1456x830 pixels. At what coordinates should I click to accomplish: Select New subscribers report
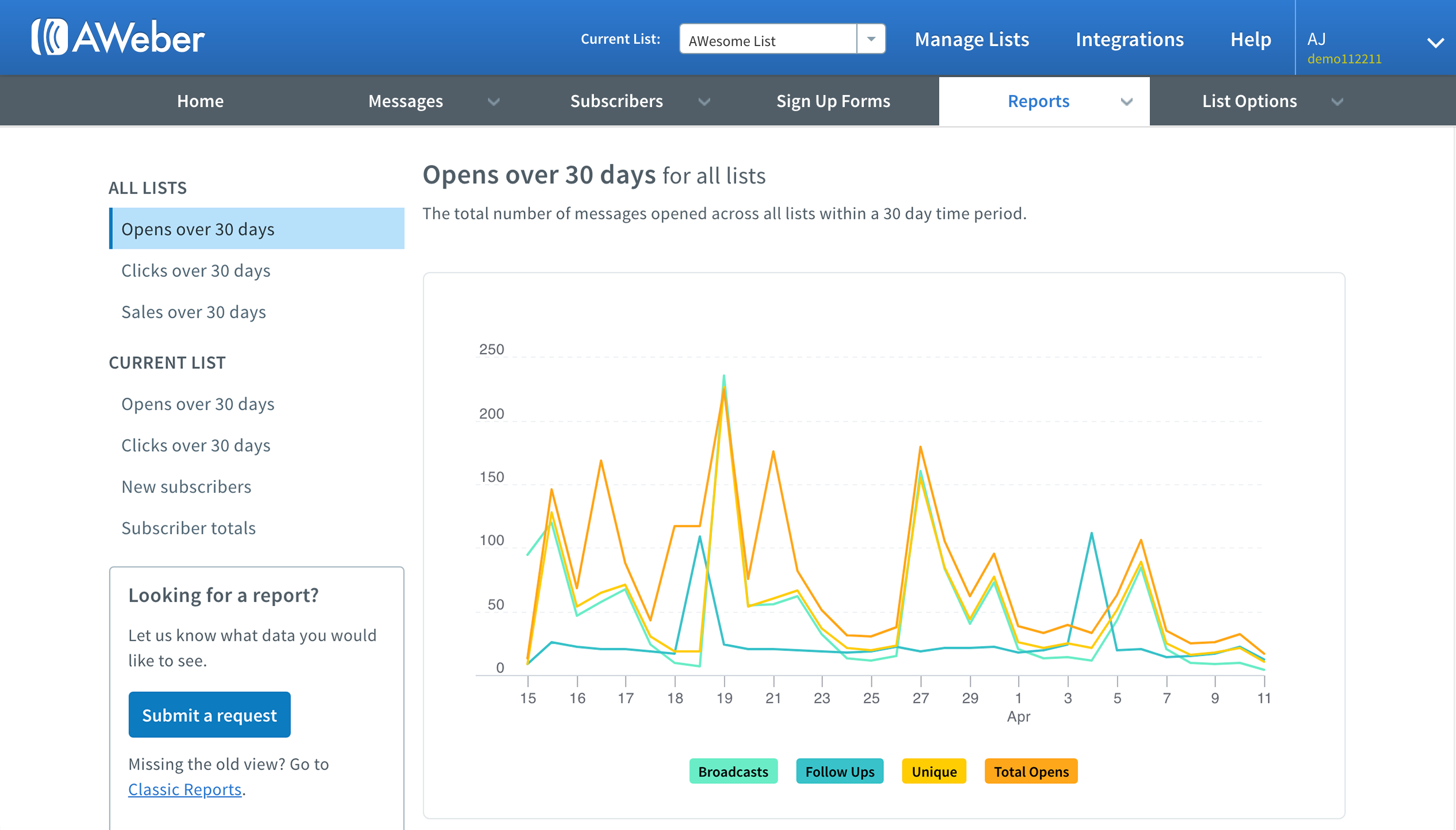186,486
